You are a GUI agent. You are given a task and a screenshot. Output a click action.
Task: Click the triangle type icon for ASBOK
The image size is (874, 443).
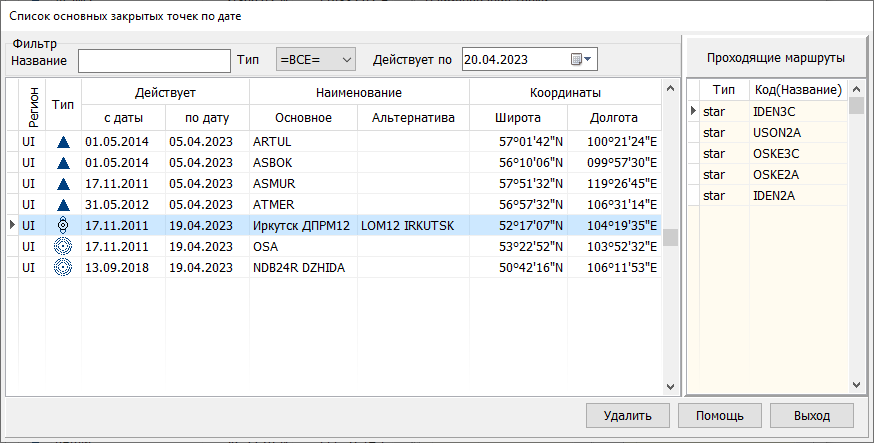[63, 162]
